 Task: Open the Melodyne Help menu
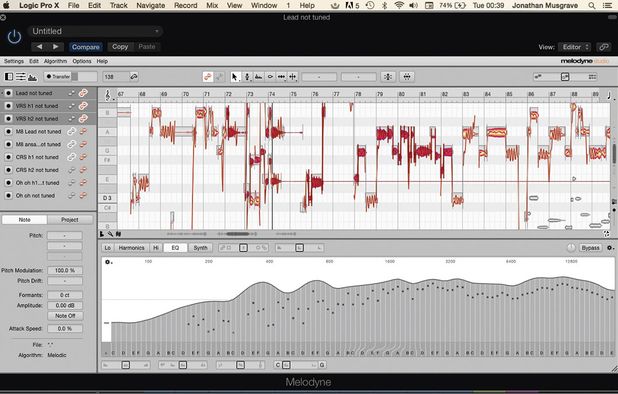point(102,61)
